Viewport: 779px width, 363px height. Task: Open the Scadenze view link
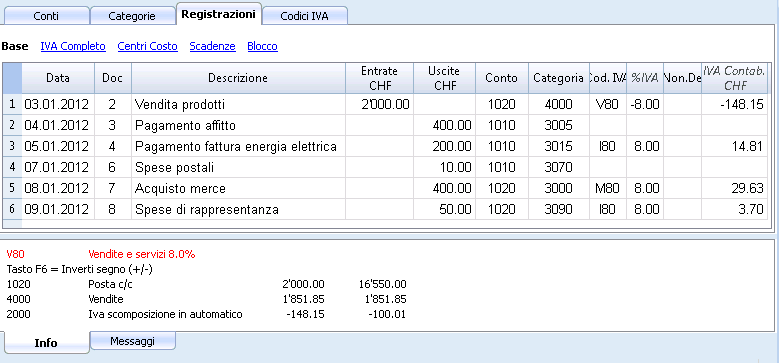coord(213,46)
